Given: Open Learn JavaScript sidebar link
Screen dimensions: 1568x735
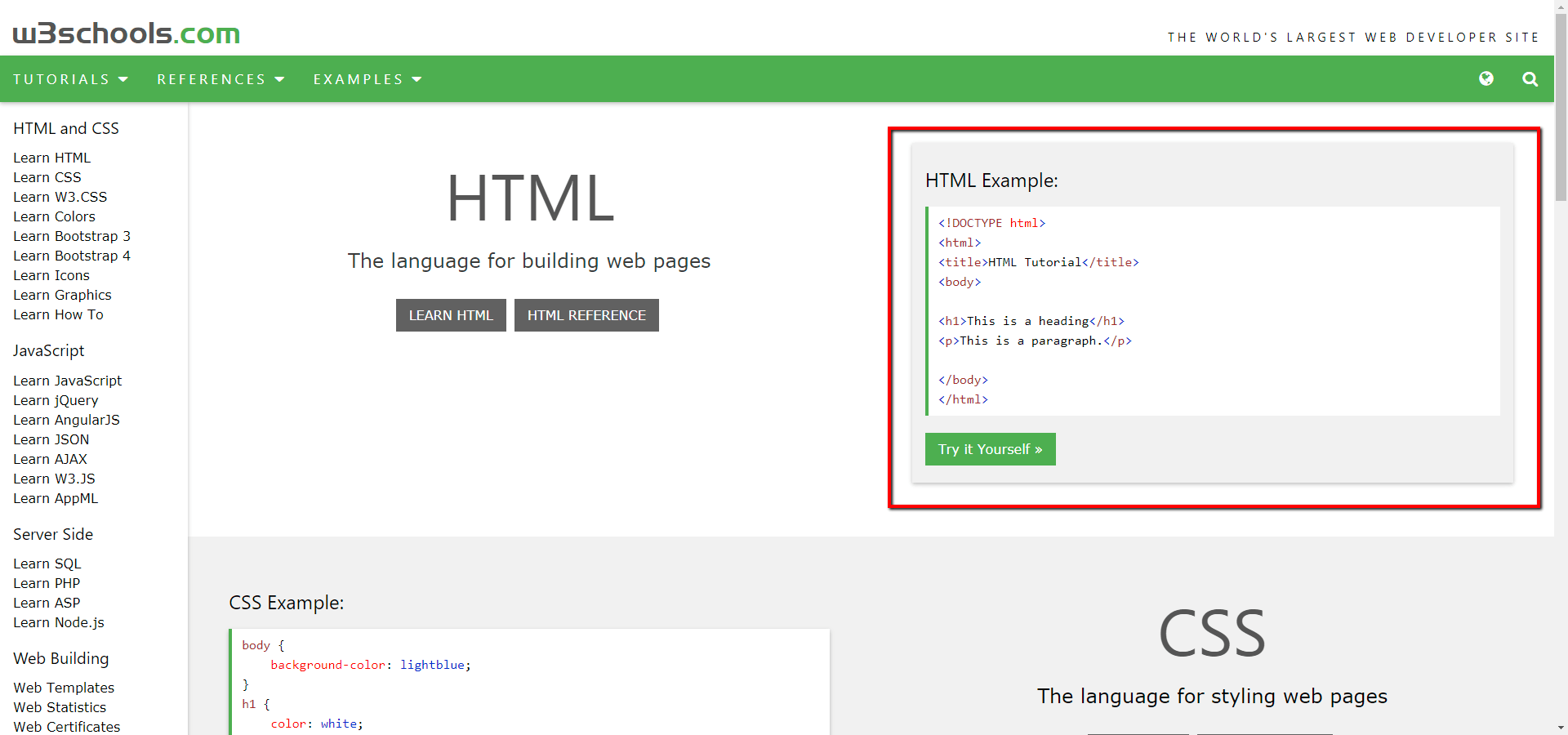Looking at the screenshot, I should pos(68,381).
